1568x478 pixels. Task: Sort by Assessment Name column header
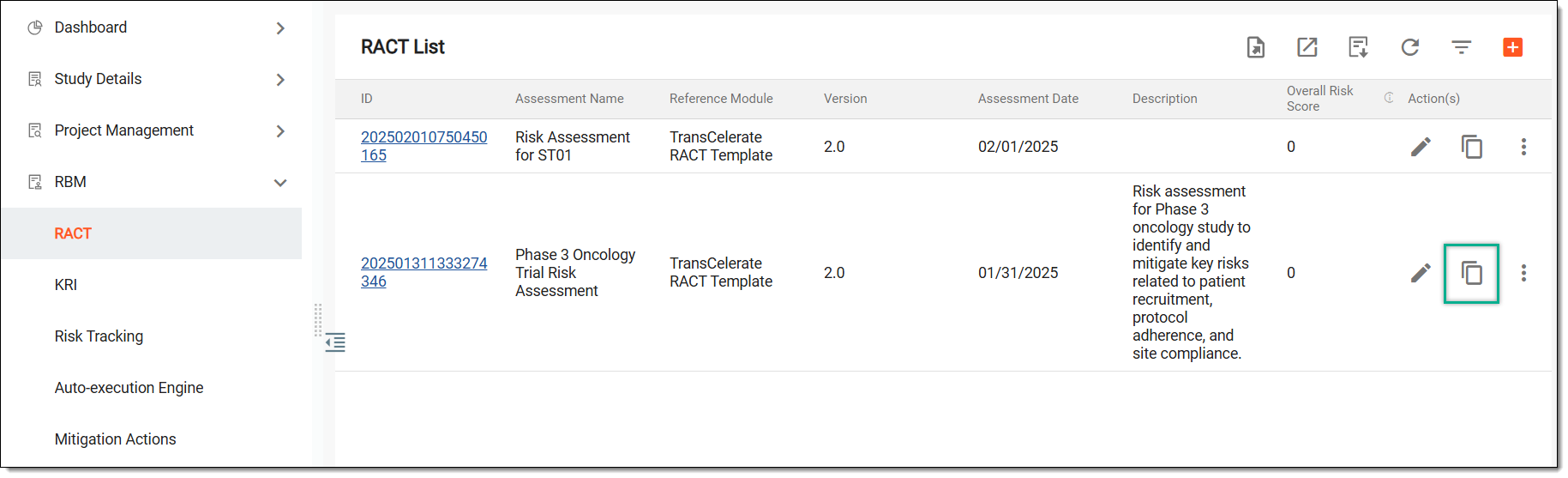tap(569, 99)
